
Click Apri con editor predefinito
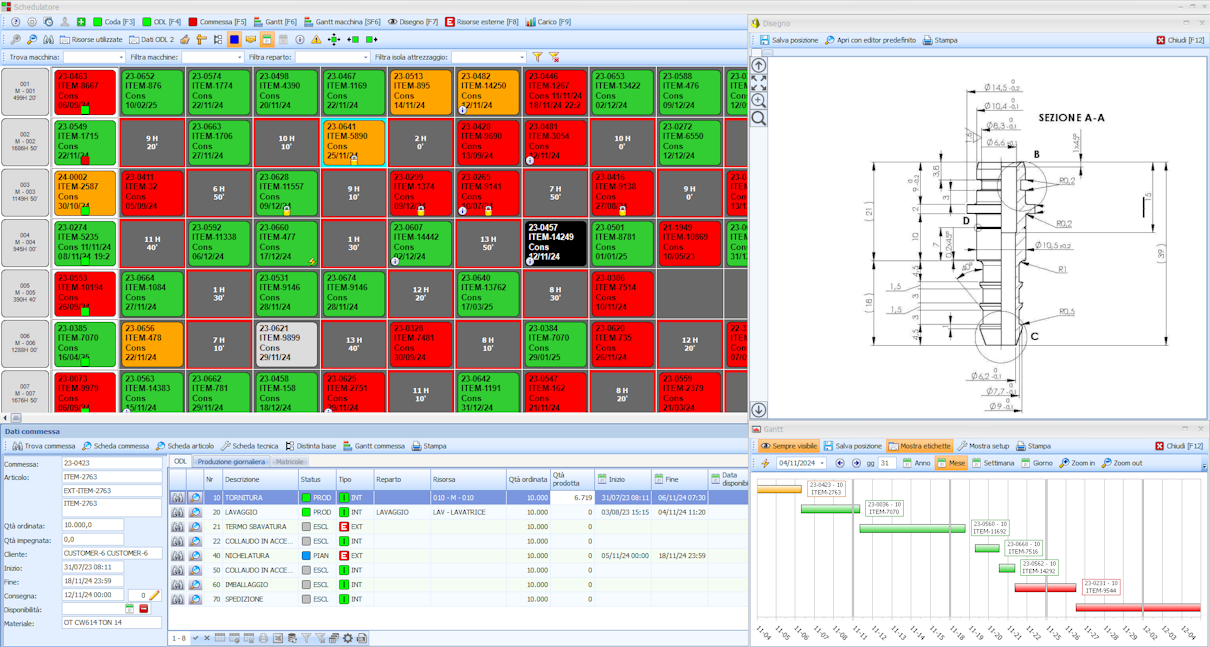(869, 40)
